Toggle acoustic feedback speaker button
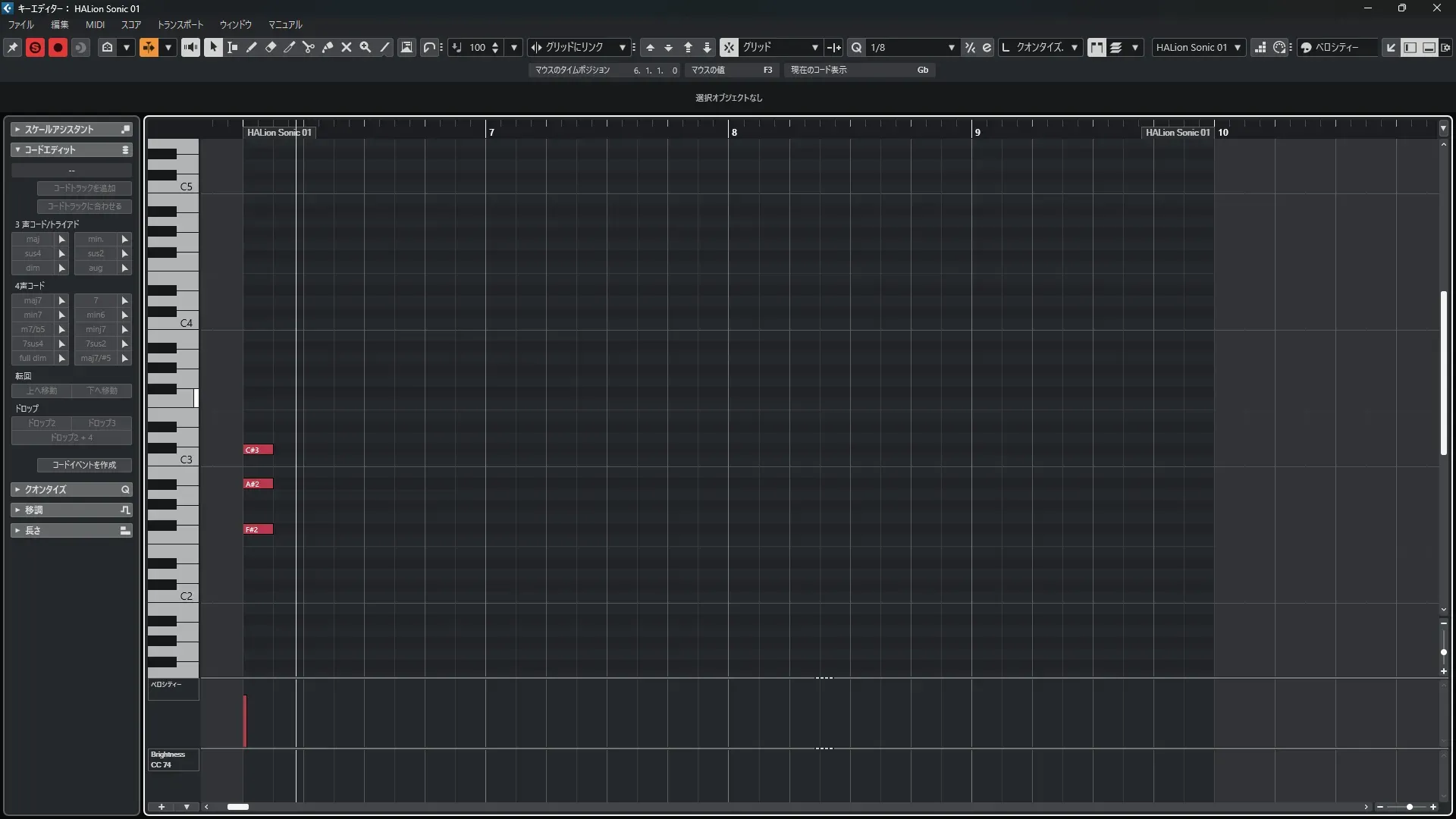1456x819 pixels. pos(190,47)
